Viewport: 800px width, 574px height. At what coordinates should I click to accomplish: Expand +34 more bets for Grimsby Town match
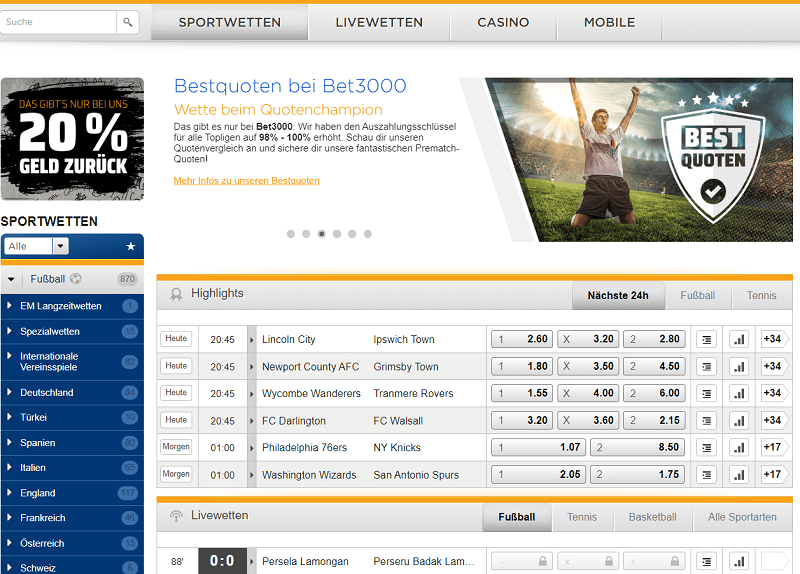(x=772, y=367)
